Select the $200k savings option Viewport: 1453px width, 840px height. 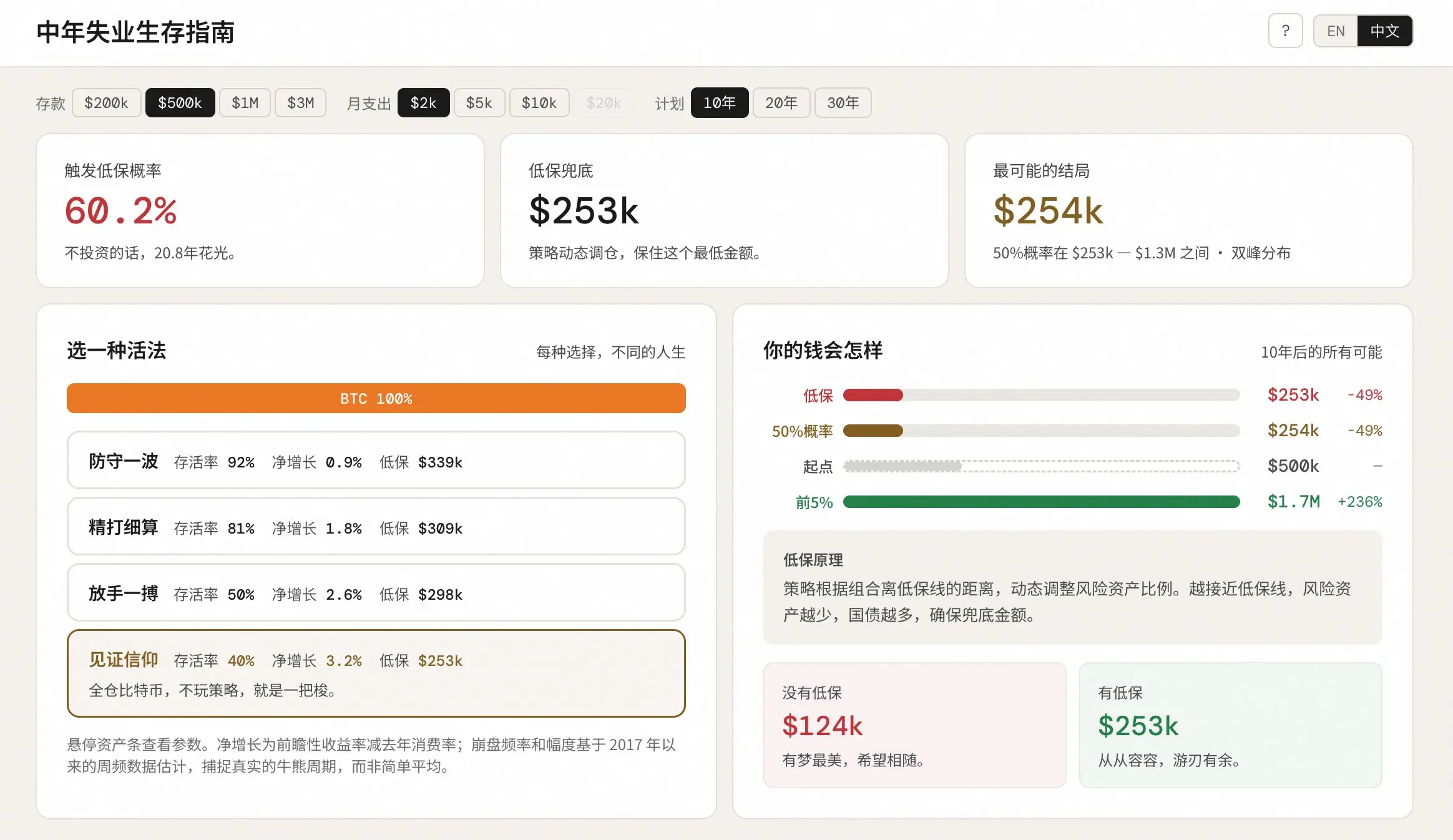(106, 103)
